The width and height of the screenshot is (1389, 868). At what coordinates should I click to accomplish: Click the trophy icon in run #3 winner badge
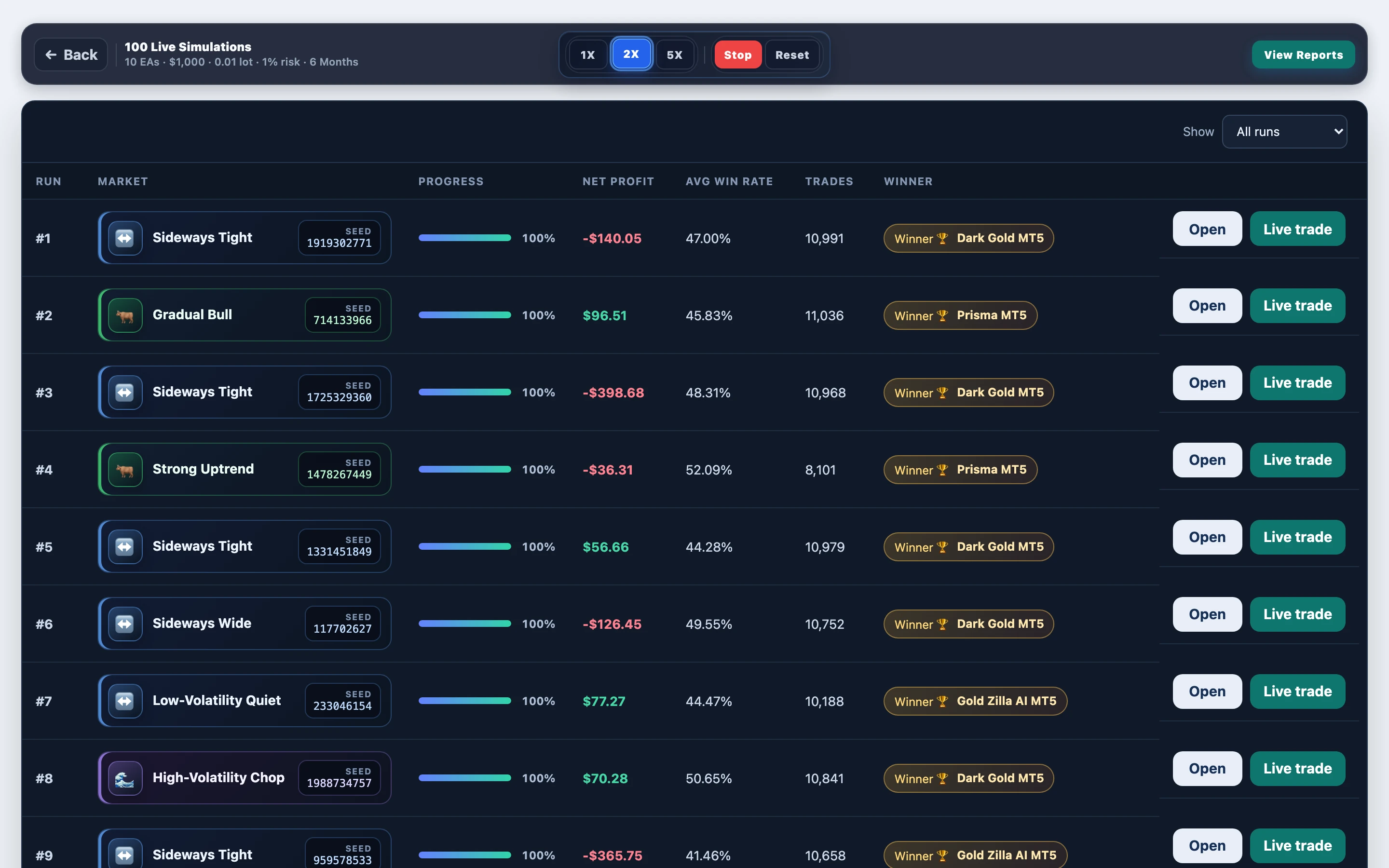942,393
